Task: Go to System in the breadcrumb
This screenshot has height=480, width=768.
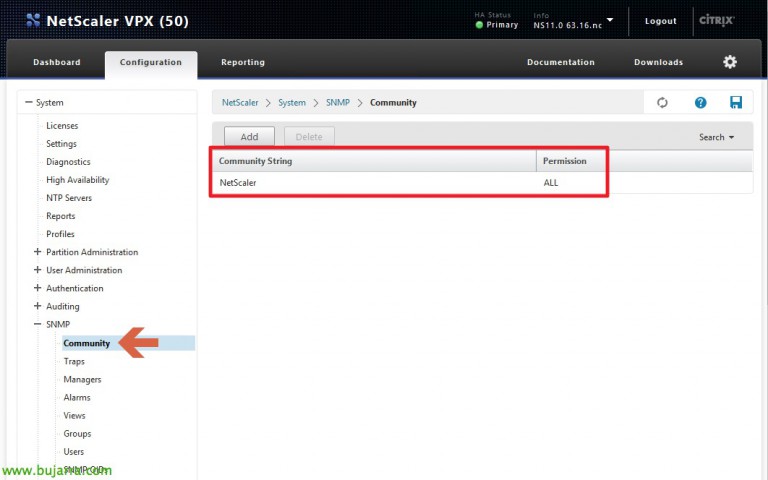Action: click(292, 102)
